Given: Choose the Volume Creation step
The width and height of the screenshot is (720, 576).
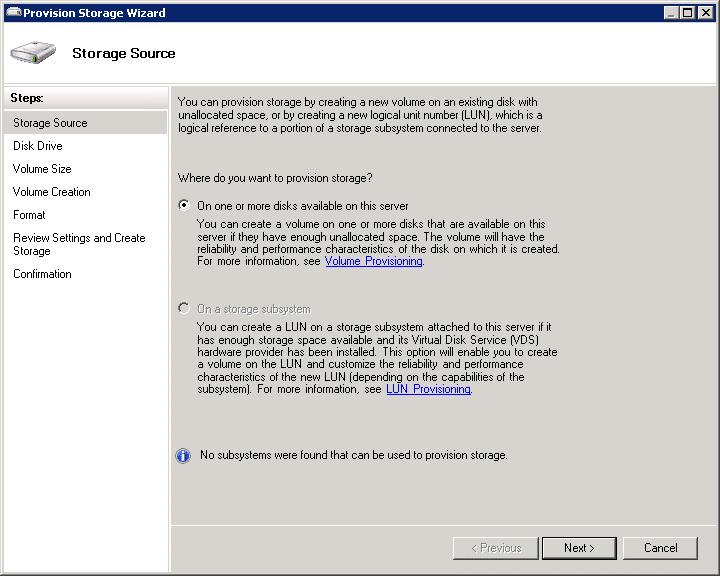Looking at the screenshot, I should pyautogui.click(x=51, y=192).
